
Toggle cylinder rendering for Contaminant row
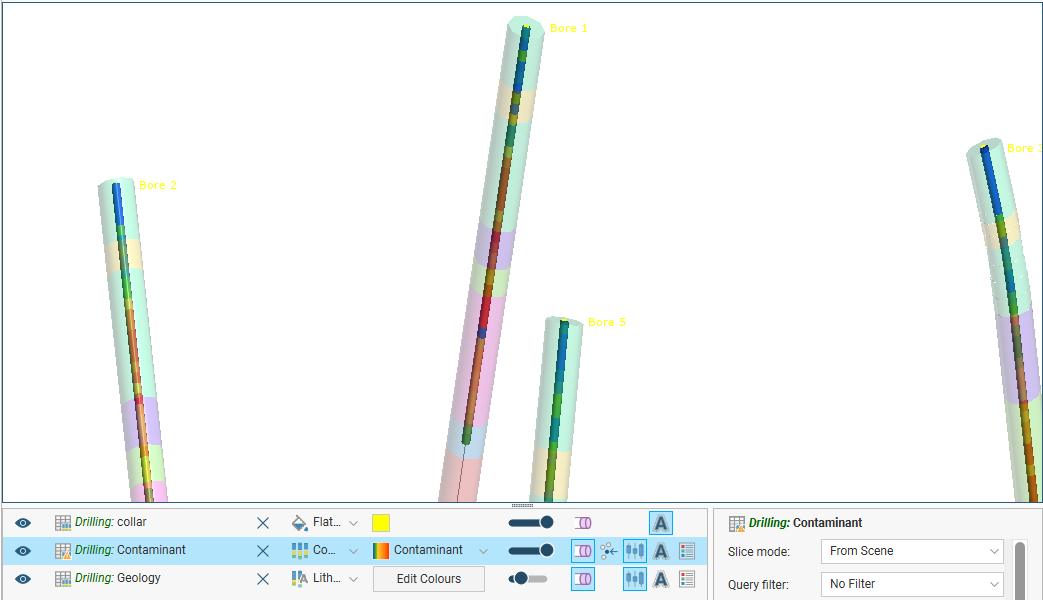click(x=583, y=551)
